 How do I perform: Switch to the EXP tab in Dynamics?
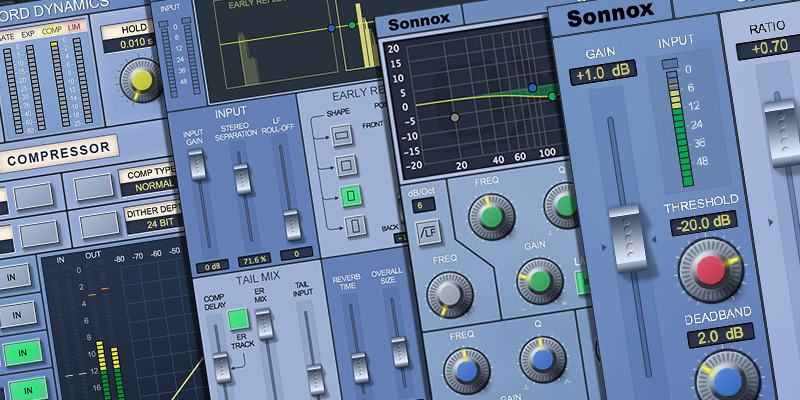30,34
